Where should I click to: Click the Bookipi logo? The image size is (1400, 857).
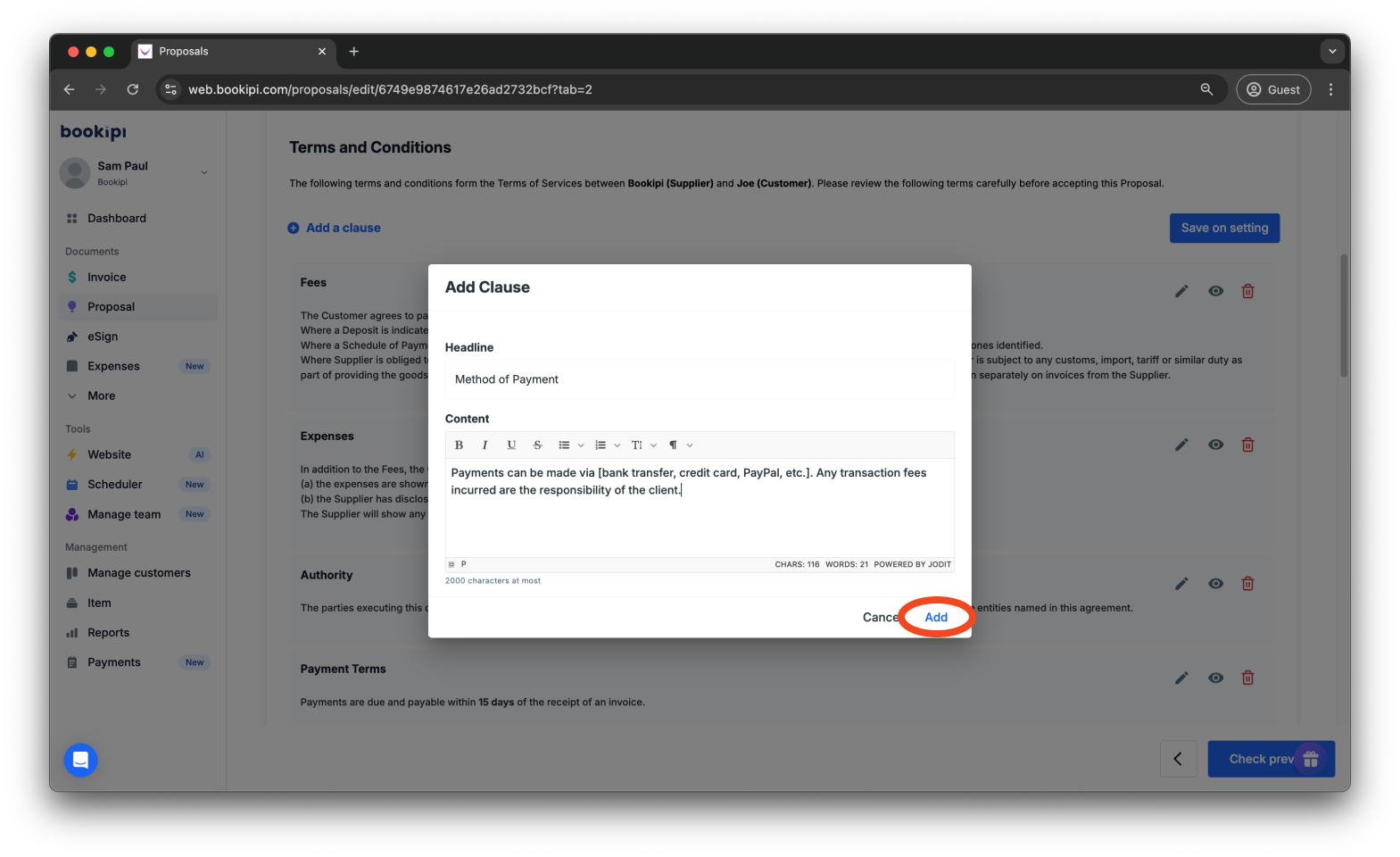coord(94,132)
